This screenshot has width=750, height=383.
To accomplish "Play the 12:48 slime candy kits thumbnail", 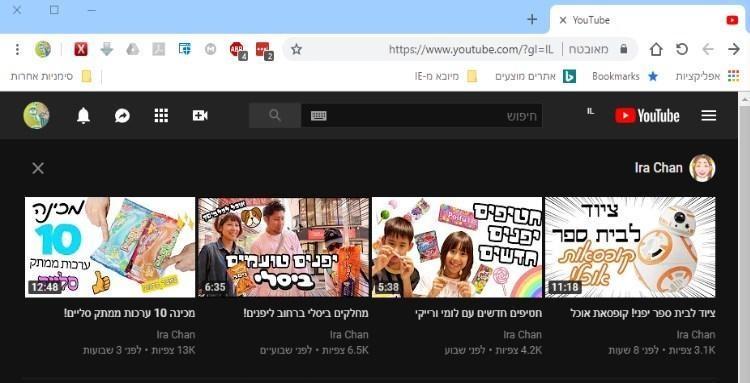I will (x=110, y=247).
